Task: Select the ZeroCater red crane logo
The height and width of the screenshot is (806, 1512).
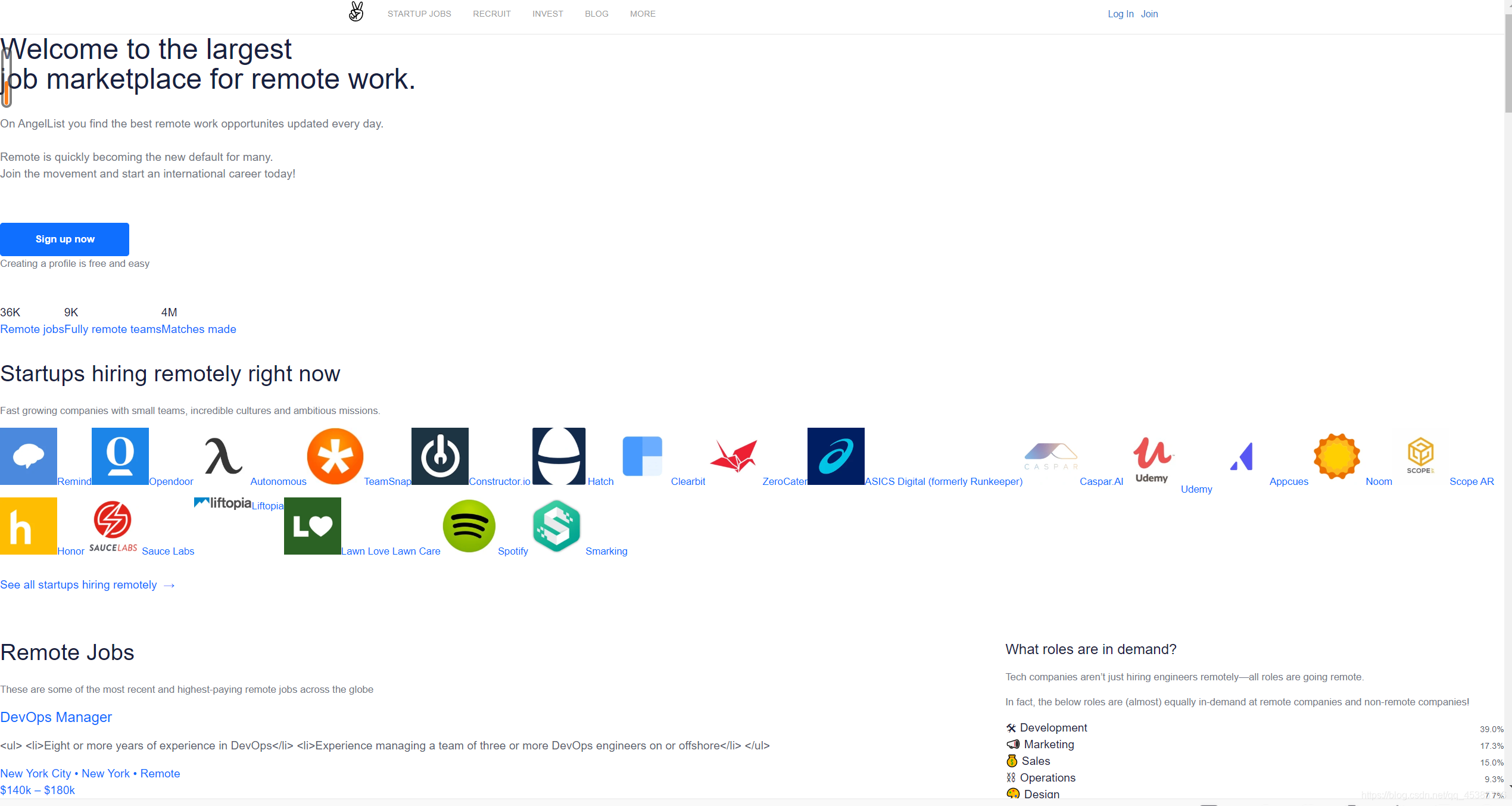Action: click(734, 456)
